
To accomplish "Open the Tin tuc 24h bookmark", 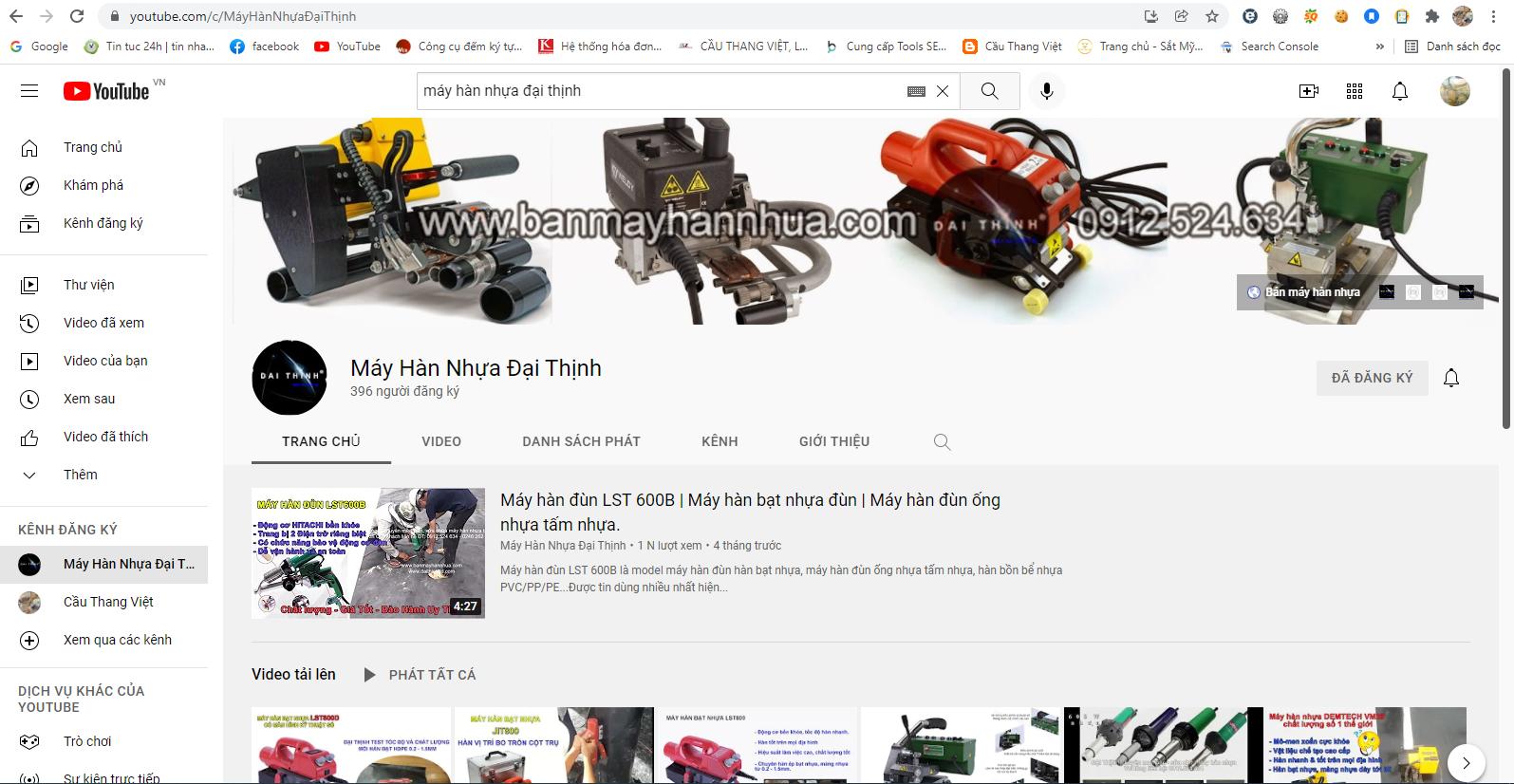I will pyautogui.click(x=149, y=47).
